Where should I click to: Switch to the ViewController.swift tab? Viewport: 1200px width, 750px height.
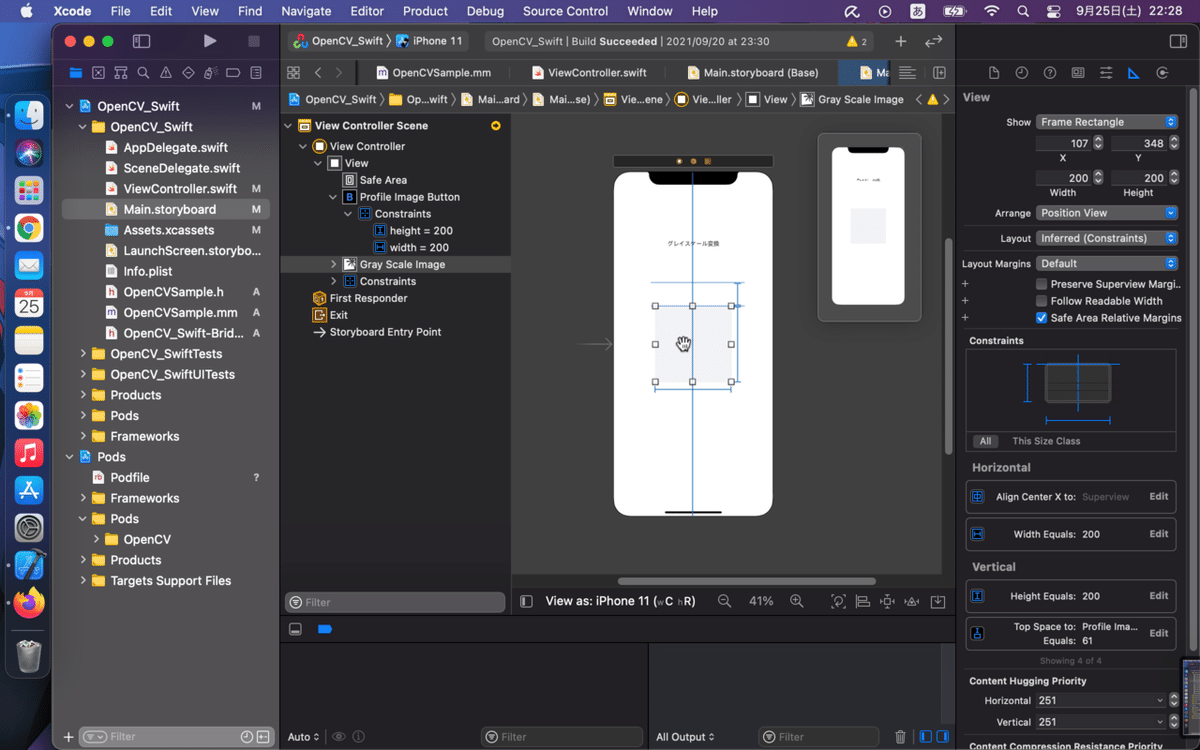click(597, 73)
